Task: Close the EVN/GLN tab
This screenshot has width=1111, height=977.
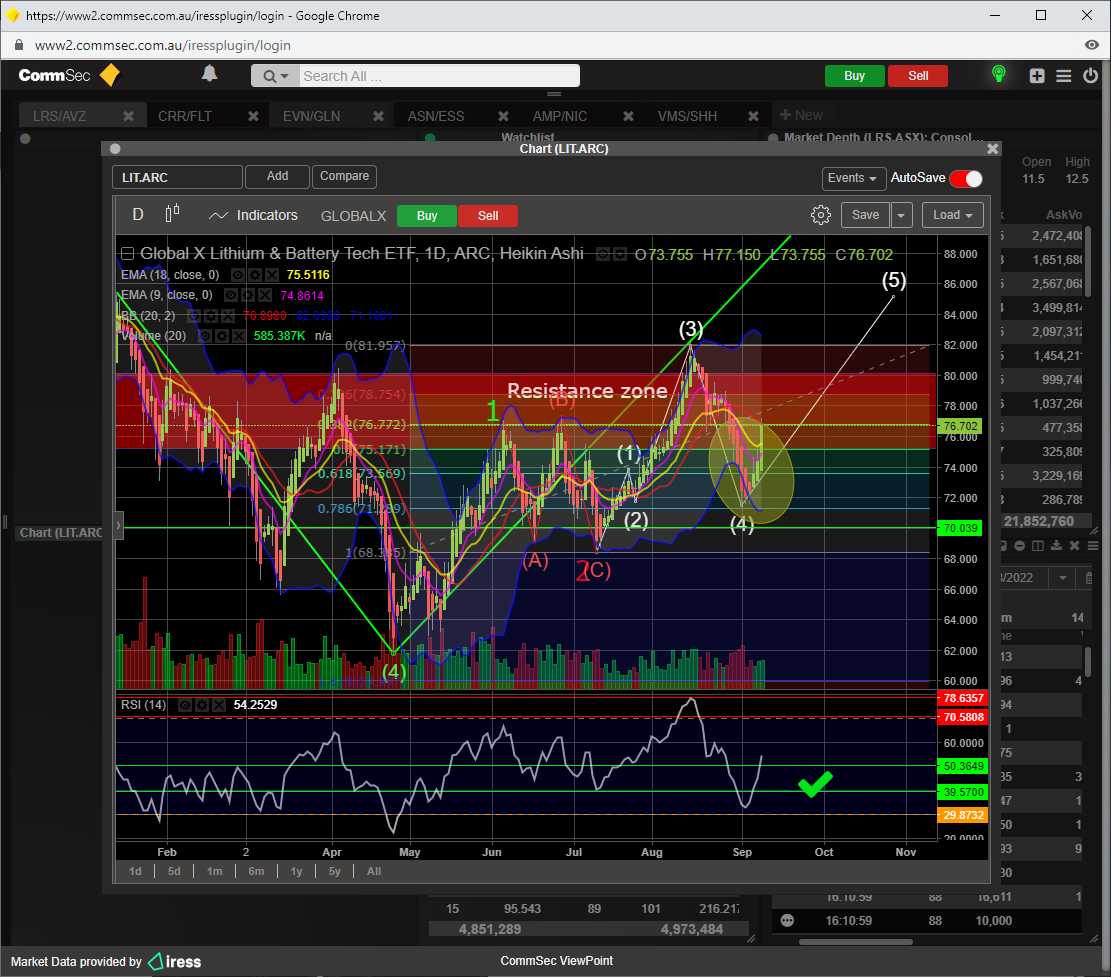Action: [378, 116]
